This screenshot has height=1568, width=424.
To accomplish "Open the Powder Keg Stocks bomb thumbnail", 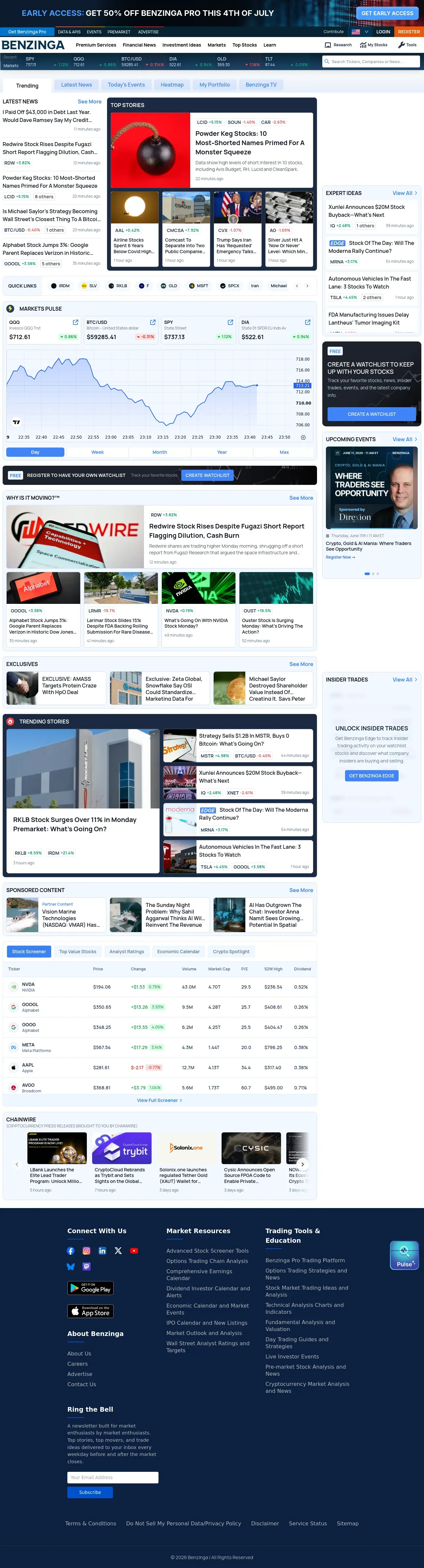I will click(x=150, y=150).
